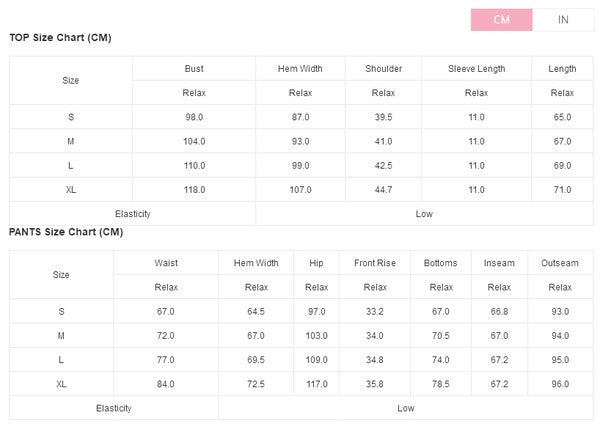Select the Front Rise column header
Screen dimensions: 600x429
(x=375, y=263)
